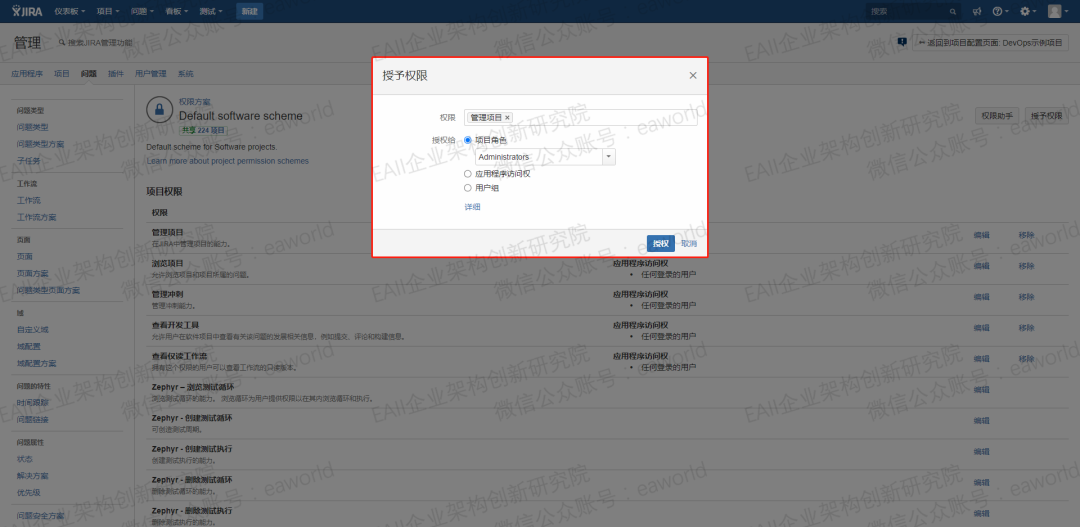The width and height of the screenshot is (1080, 527).
Task: Click 编辑 in the Zephyr - 创建测试循环 row
Action: click(982, 421)
